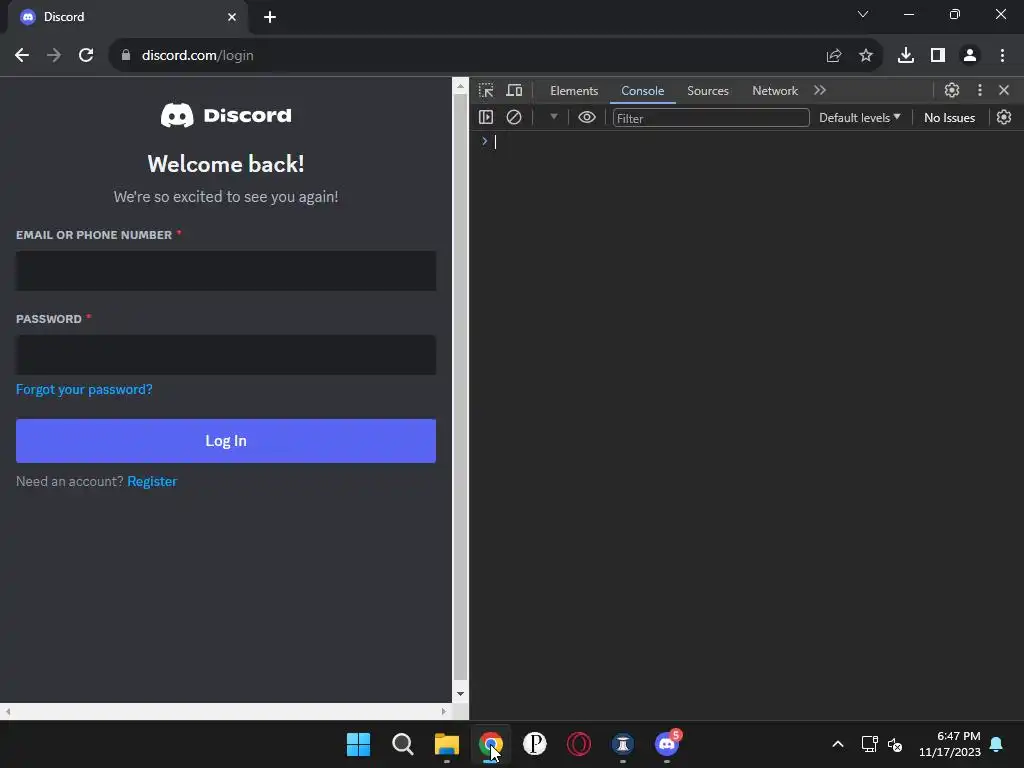Click the console prompt input line
This screenshot has width=1024, height=768.
point(751,142)
